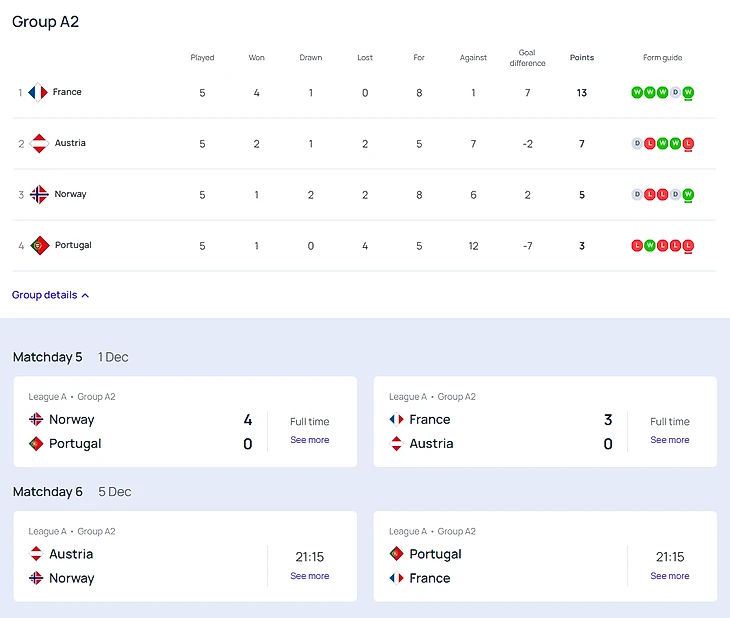Click France's latest win form indicator
Viewport: 730px width, 618px height.
(x=688, y=92)
